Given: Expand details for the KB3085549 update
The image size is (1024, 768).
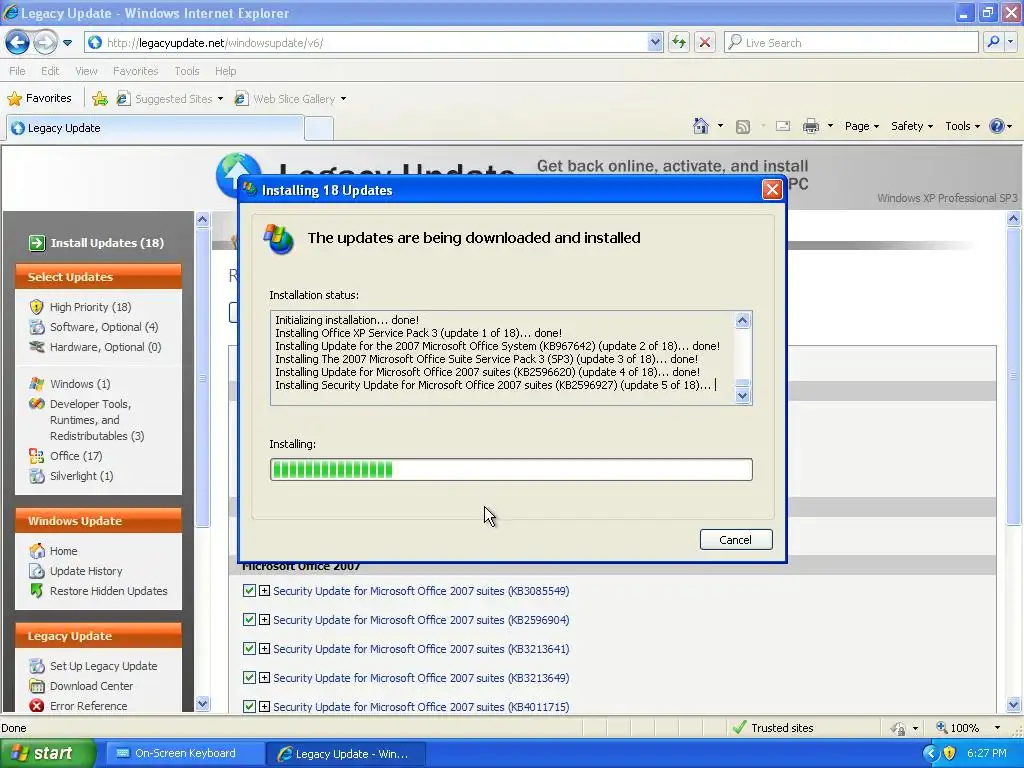Looking at the screenshot, I should click(264, 590).
